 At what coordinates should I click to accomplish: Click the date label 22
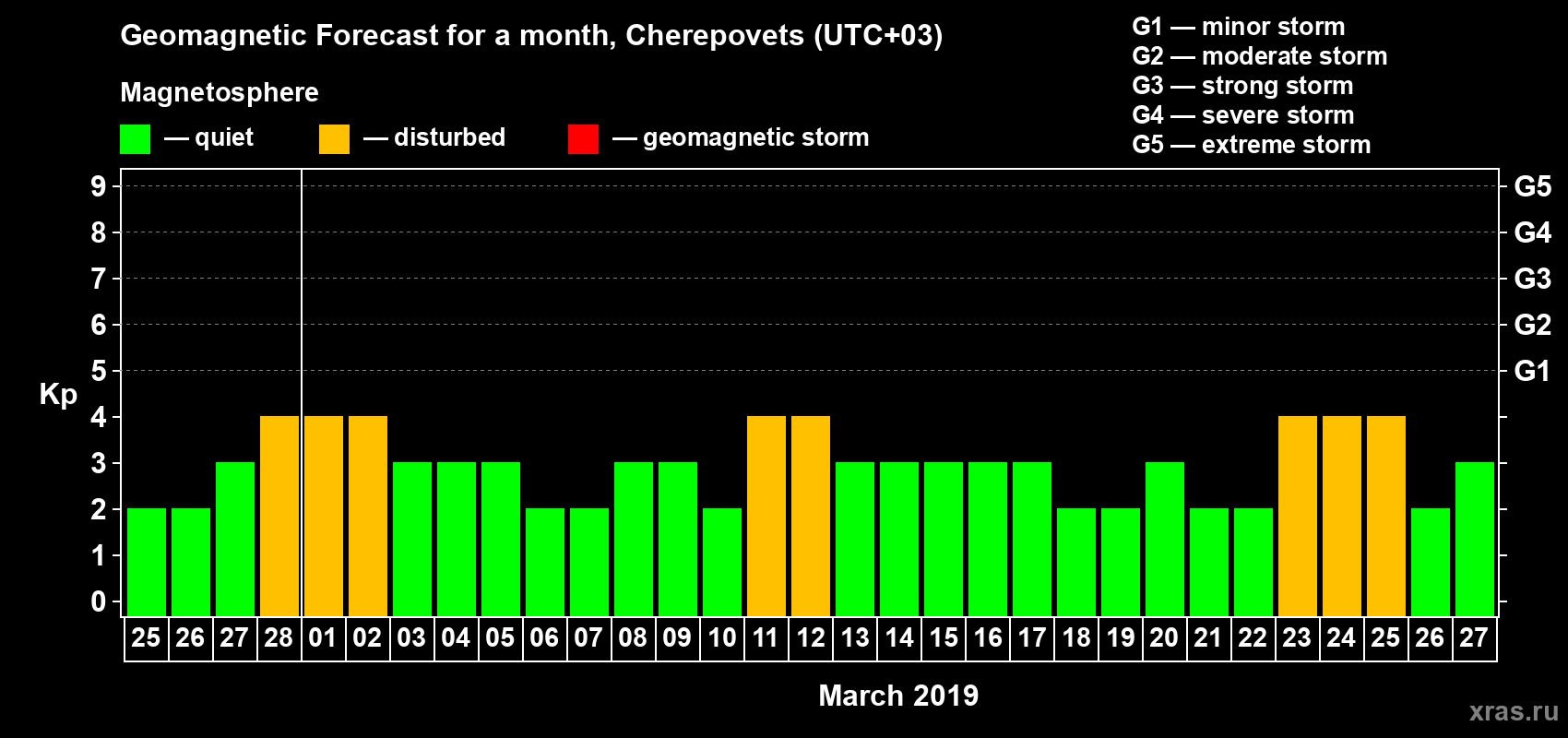tap(1253, 638)
